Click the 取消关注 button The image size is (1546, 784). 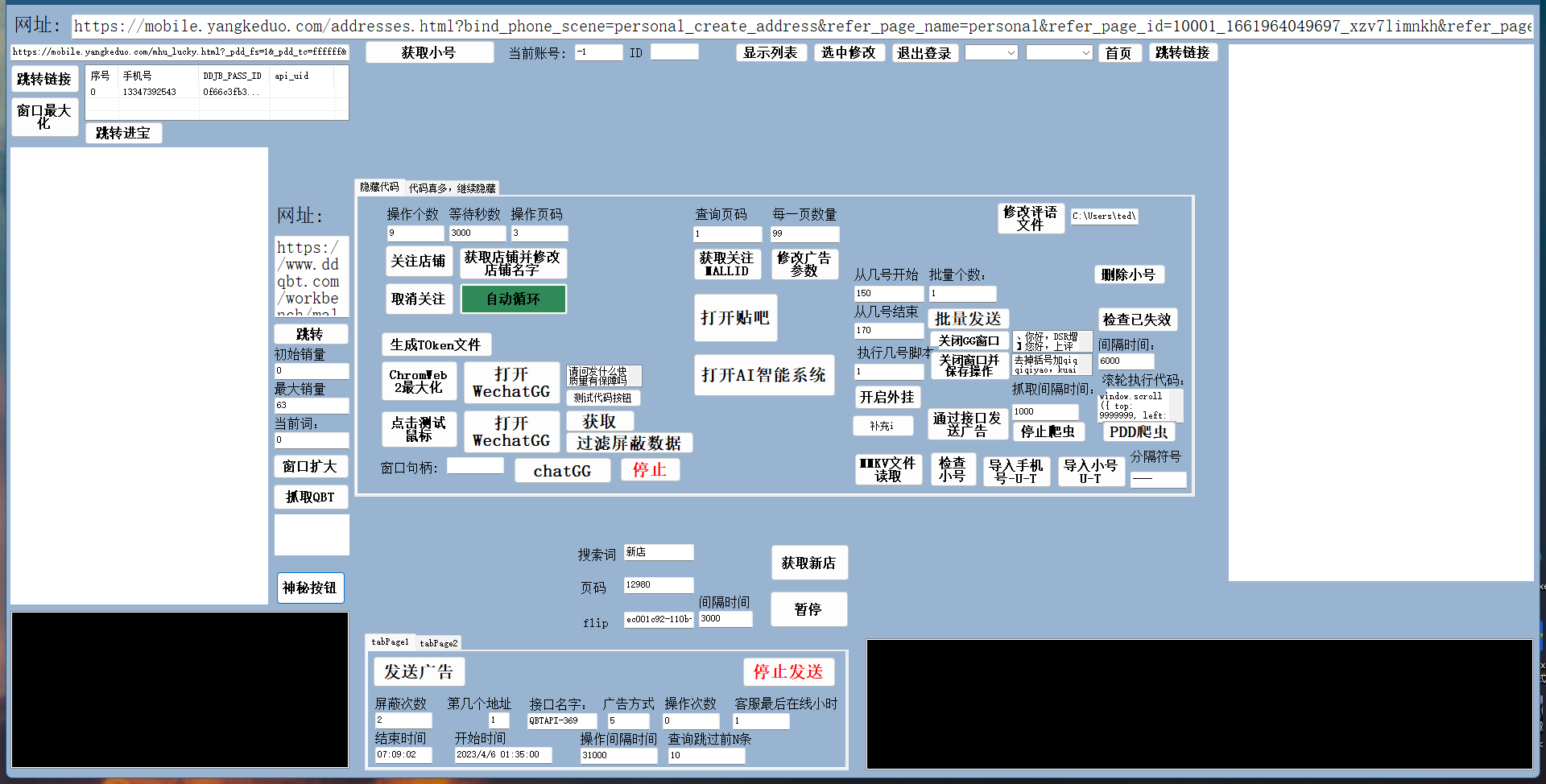(x=418, y=299)
